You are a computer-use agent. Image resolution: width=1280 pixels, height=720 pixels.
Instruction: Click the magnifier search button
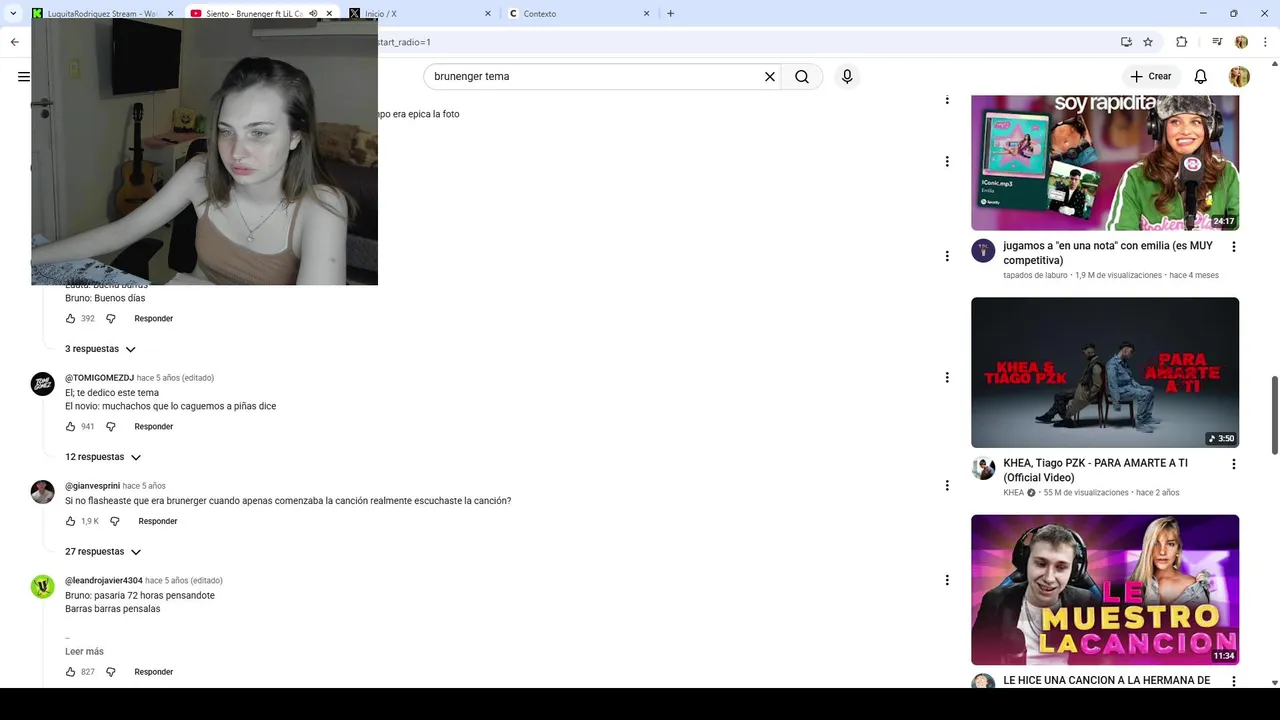pyautogui.click(x=802, y=76)
